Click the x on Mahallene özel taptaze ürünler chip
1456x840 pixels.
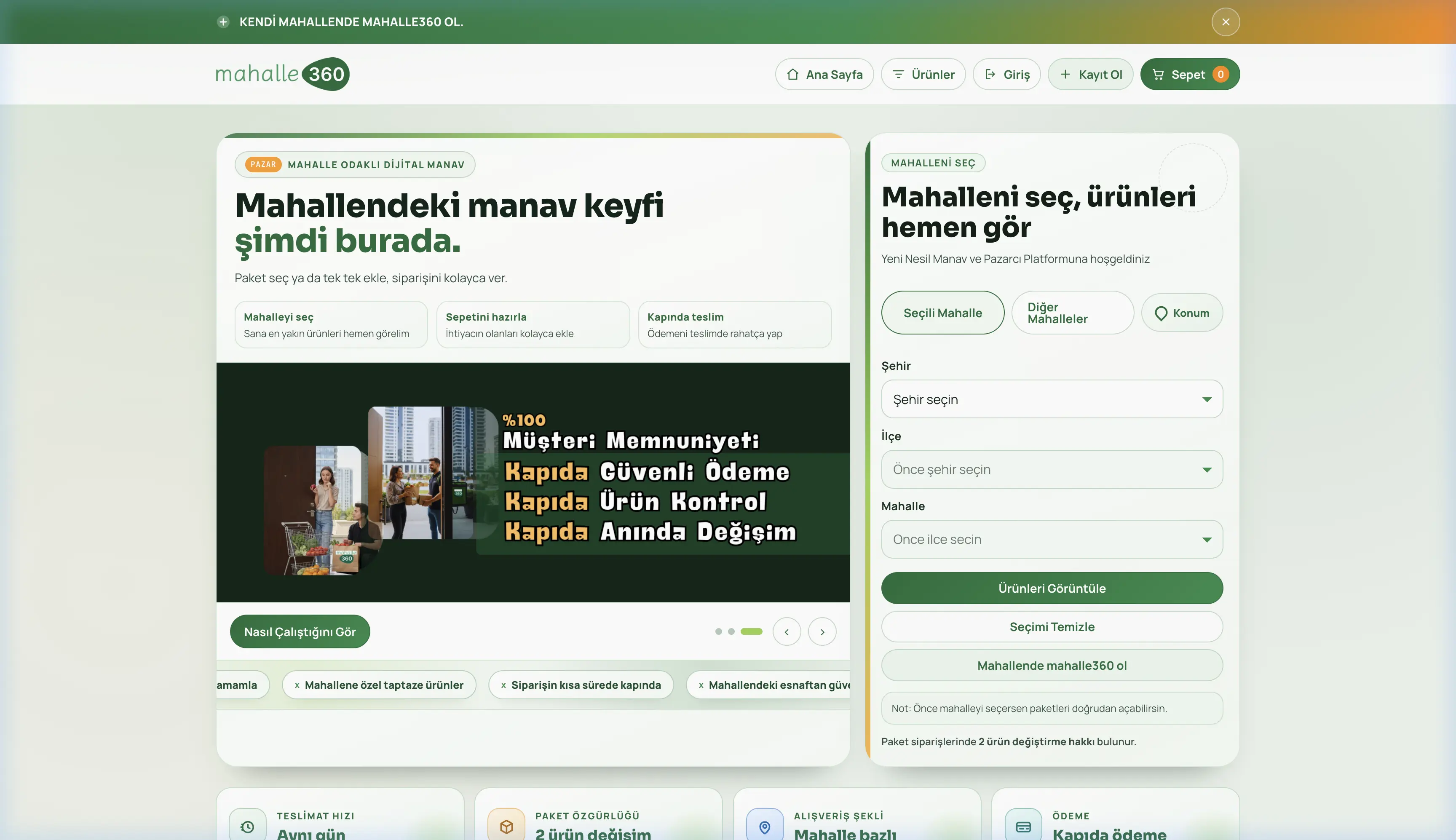click(x=297, y=685)
